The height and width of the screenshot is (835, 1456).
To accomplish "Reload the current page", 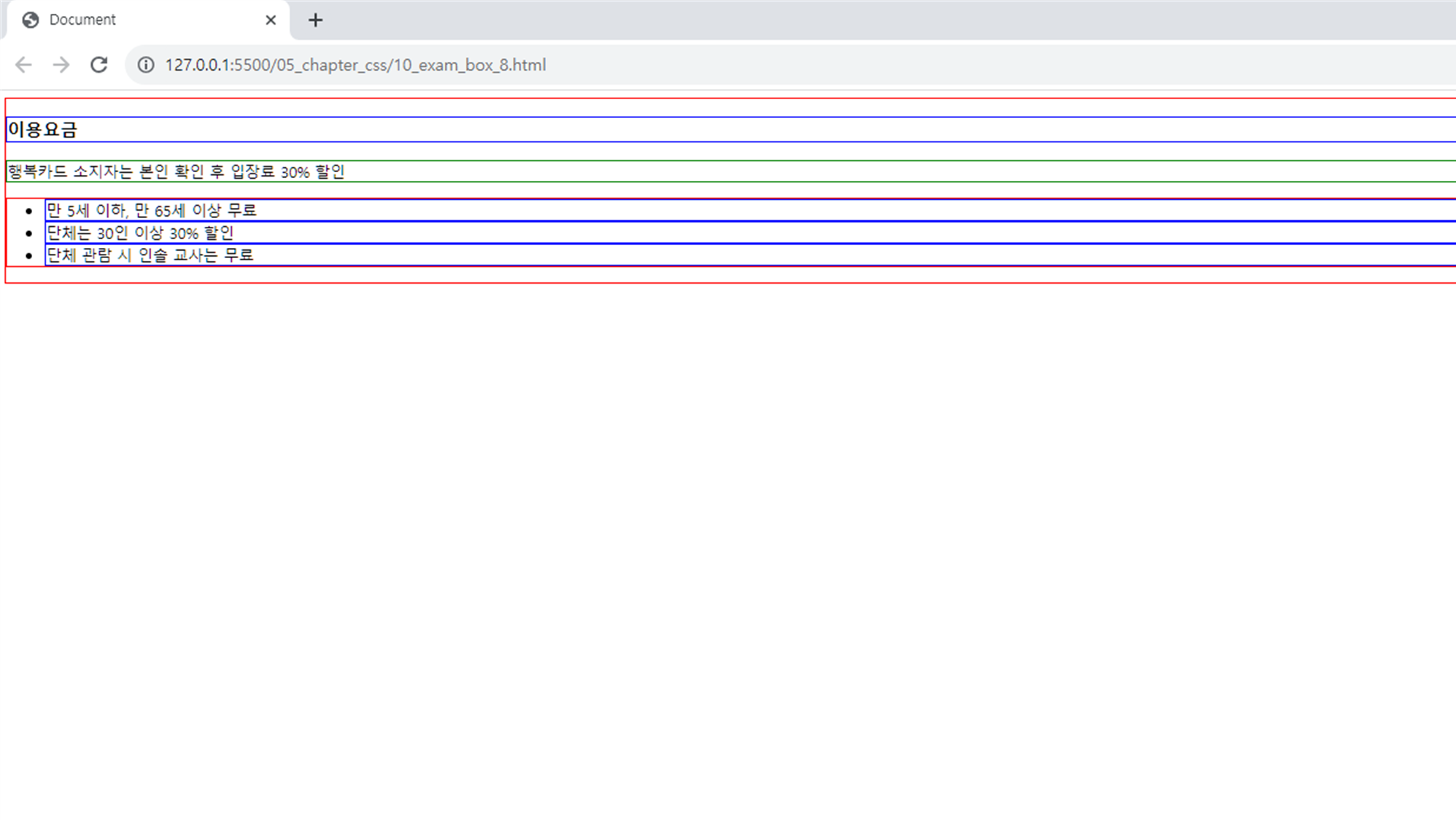I will [99, 65].
